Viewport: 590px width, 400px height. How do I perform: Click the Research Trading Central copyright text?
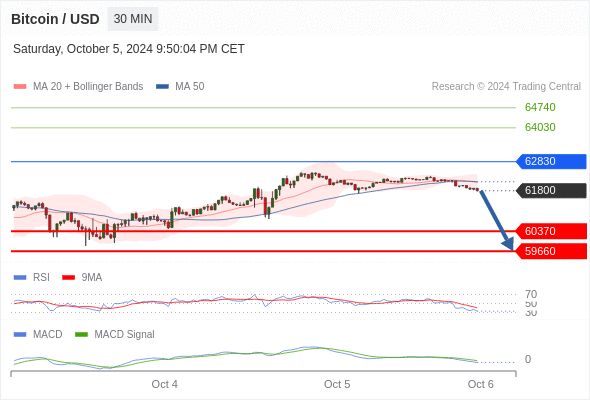506,87
